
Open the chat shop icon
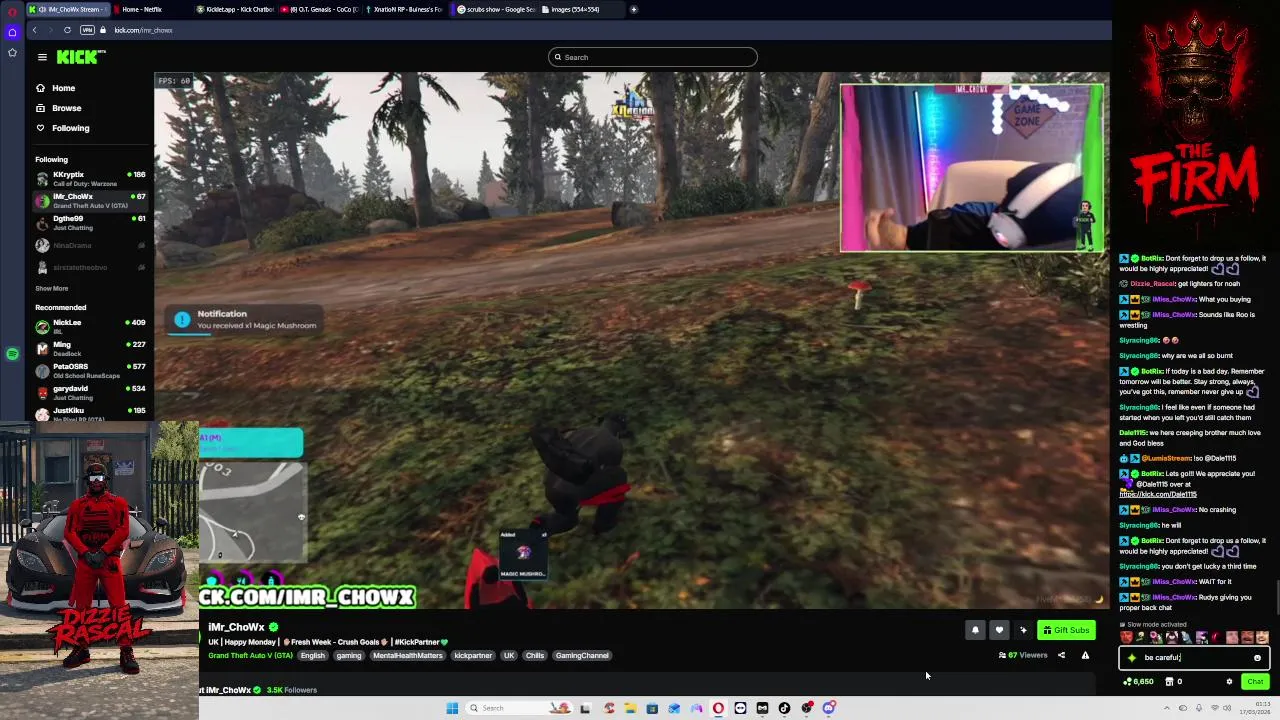(1169, 682)
